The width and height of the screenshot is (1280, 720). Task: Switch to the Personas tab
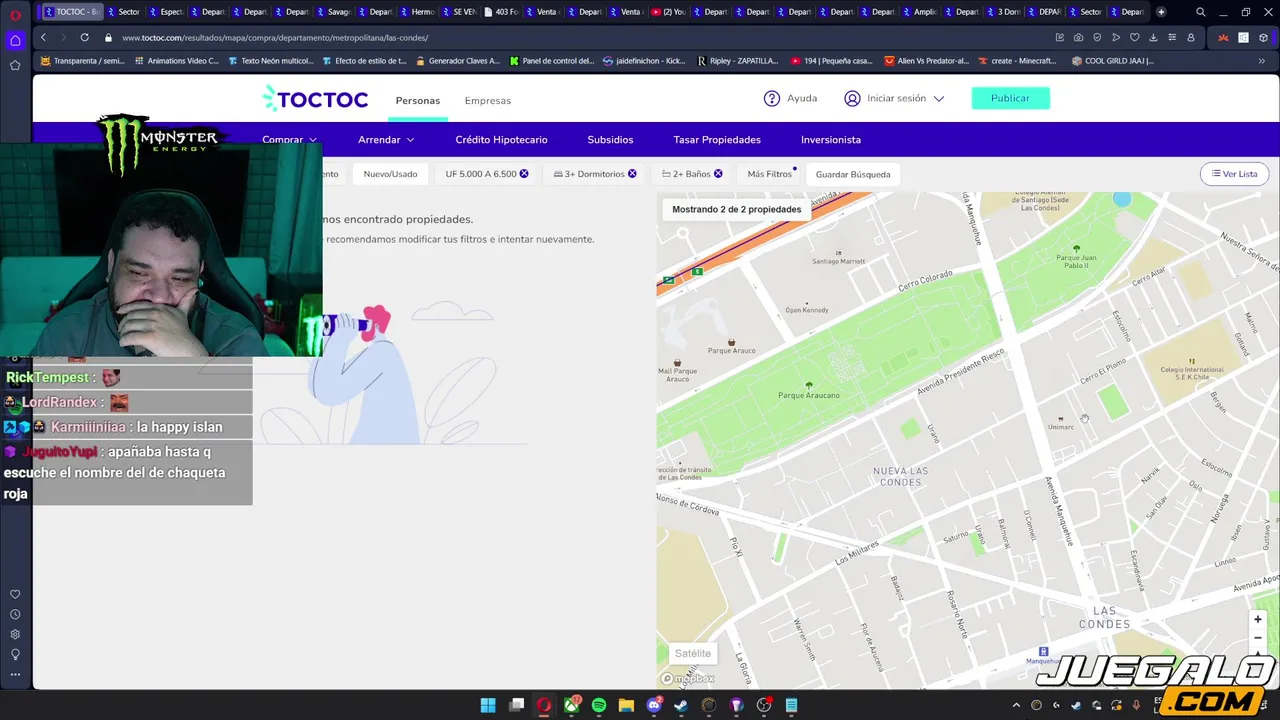click(x=418, y=101)
